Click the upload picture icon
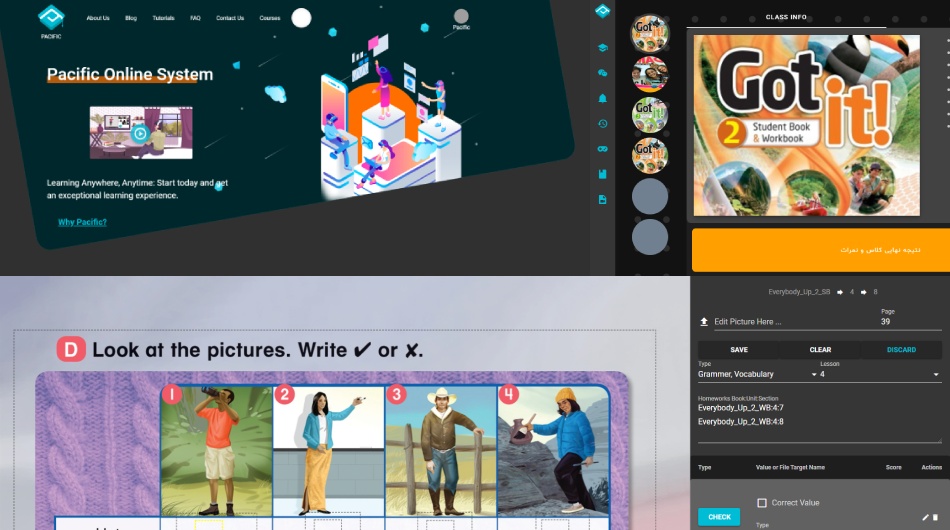This screenshot has height=530, width=950. 704,322
